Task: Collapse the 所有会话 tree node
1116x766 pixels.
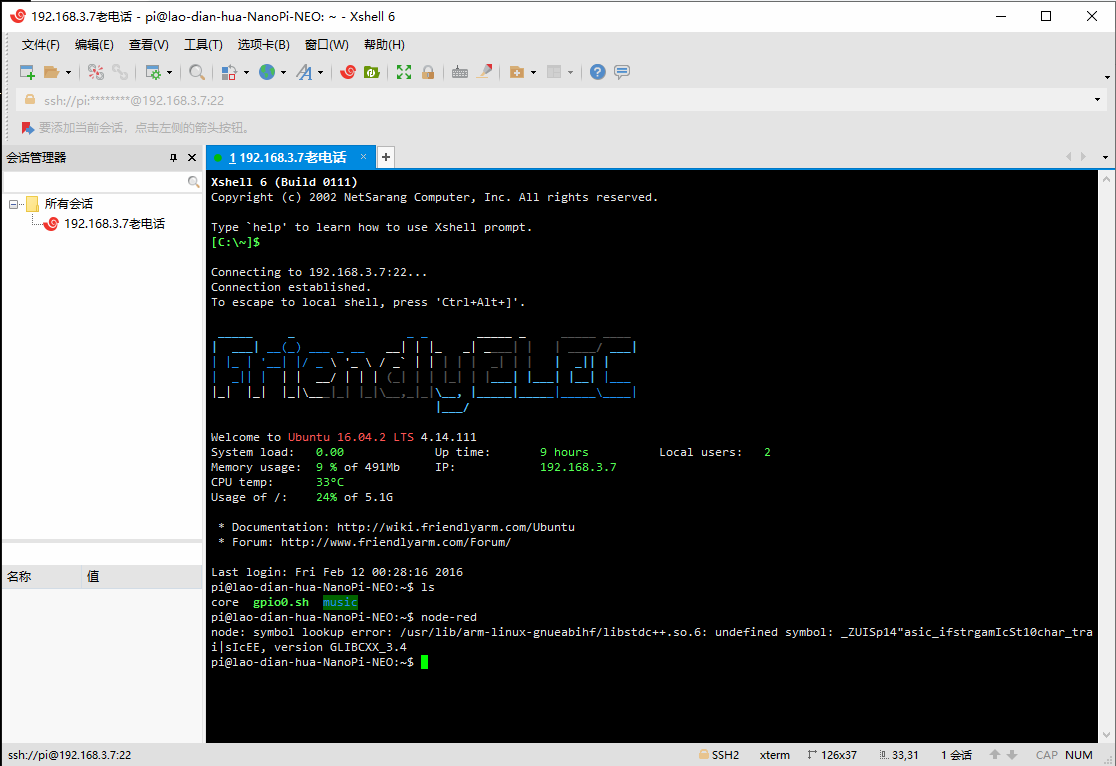Action: coord(14,204)
